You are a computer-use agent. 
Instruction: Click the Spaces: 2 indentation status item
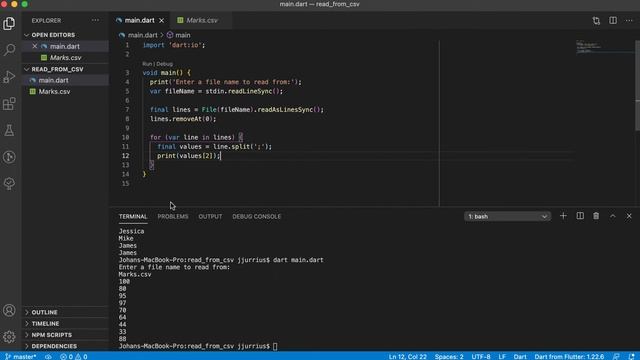pos(449,356)
